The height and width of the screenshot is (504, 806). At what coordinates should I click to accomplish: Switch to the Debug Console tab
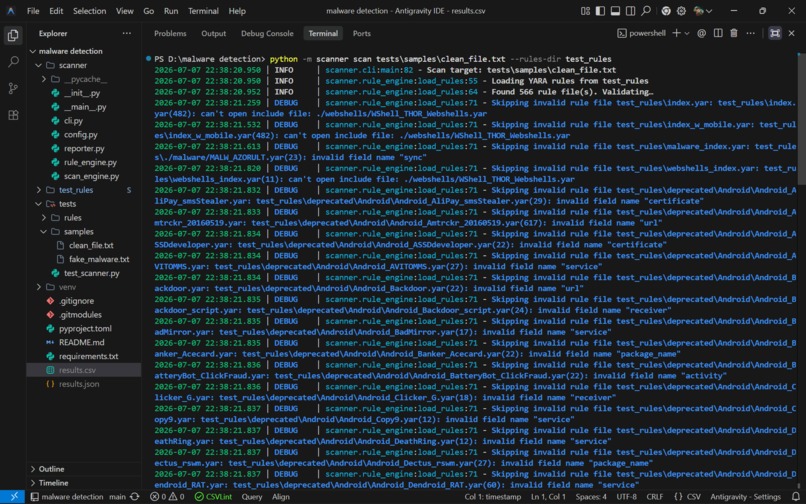tap(267, 33)
